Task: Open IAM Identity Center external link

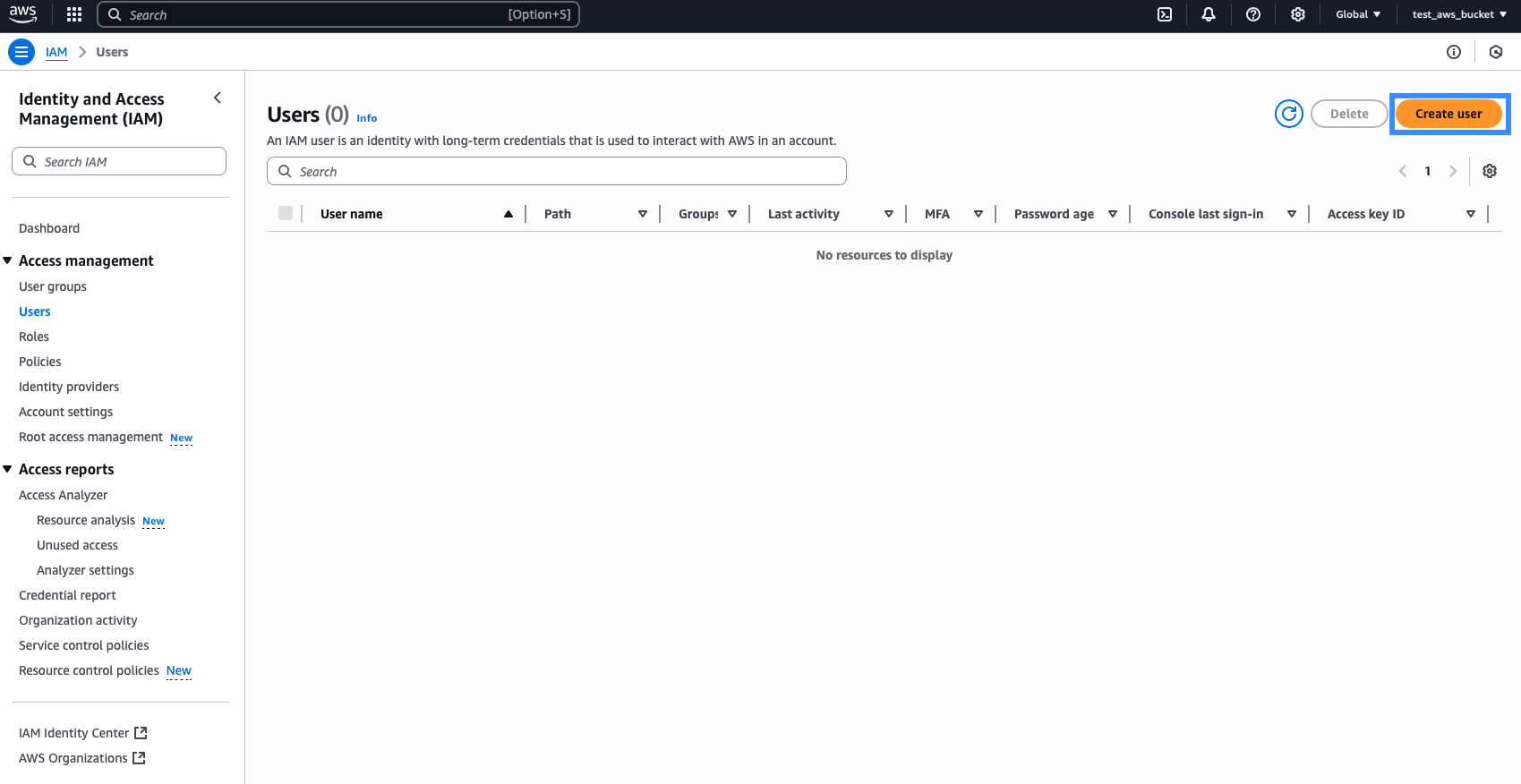Action: [x=82, y=733]
